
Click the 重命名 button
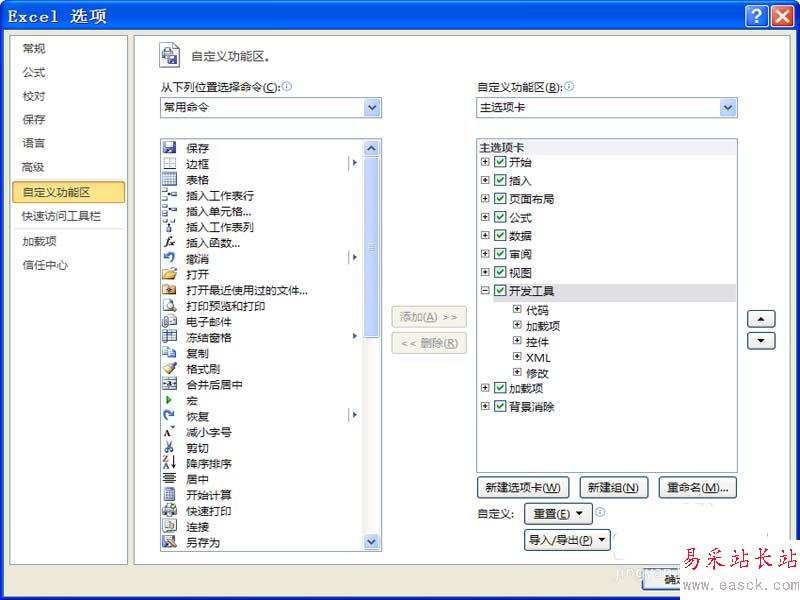(697, 488)
